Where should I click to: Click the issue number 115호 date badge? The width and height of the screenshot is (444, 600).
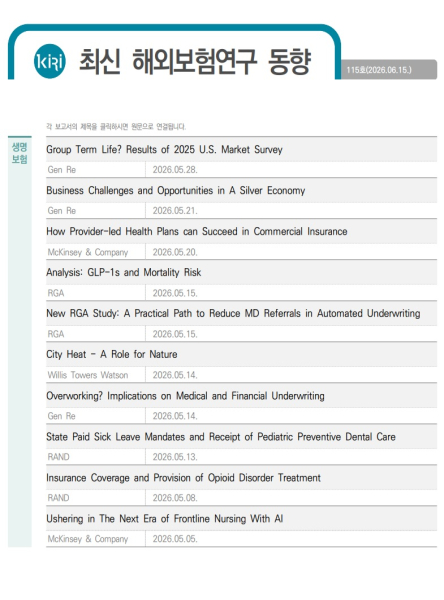pyautogui.click(x=379, y=70)
